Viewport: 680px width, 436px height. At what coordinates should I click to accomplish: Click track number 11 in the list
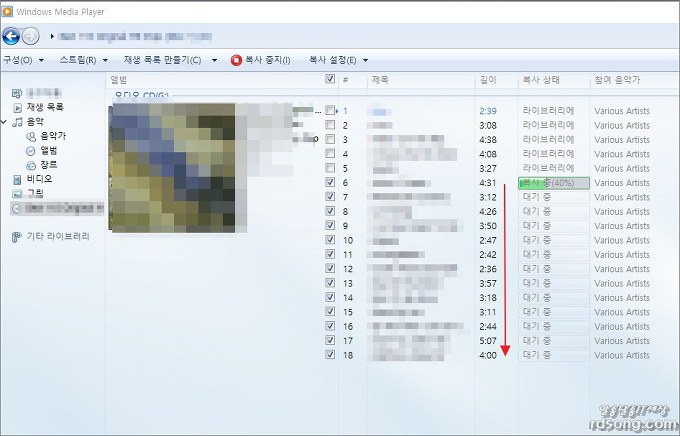pyautogui.click(x=348, y=255)
